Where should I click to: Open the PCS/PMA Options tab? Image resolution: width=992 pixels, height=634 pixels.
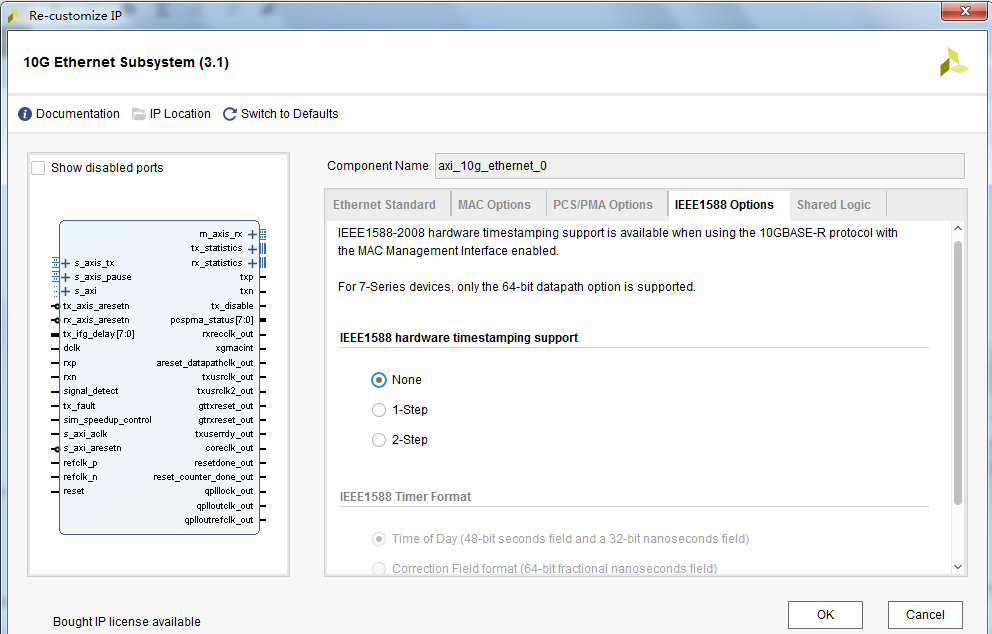coord(603,205)
